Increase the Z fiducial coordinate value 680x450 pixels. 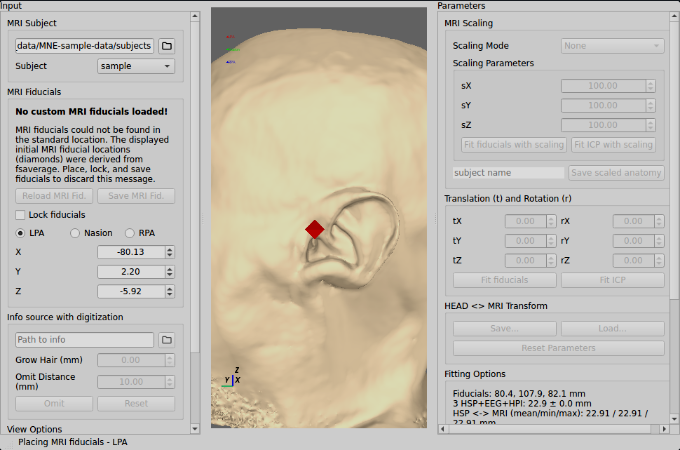point(170,288)
